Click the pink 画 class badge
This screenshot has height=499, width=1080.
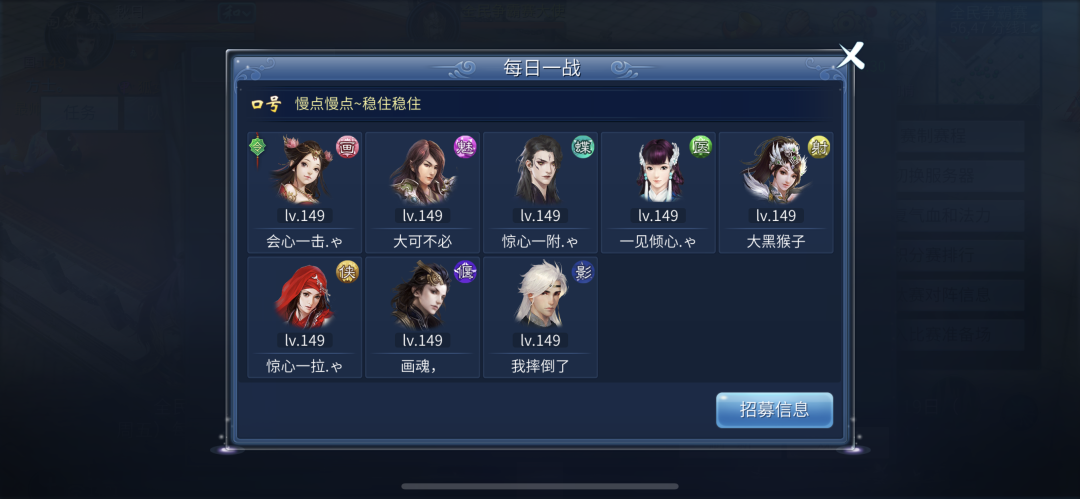[347, 147]
